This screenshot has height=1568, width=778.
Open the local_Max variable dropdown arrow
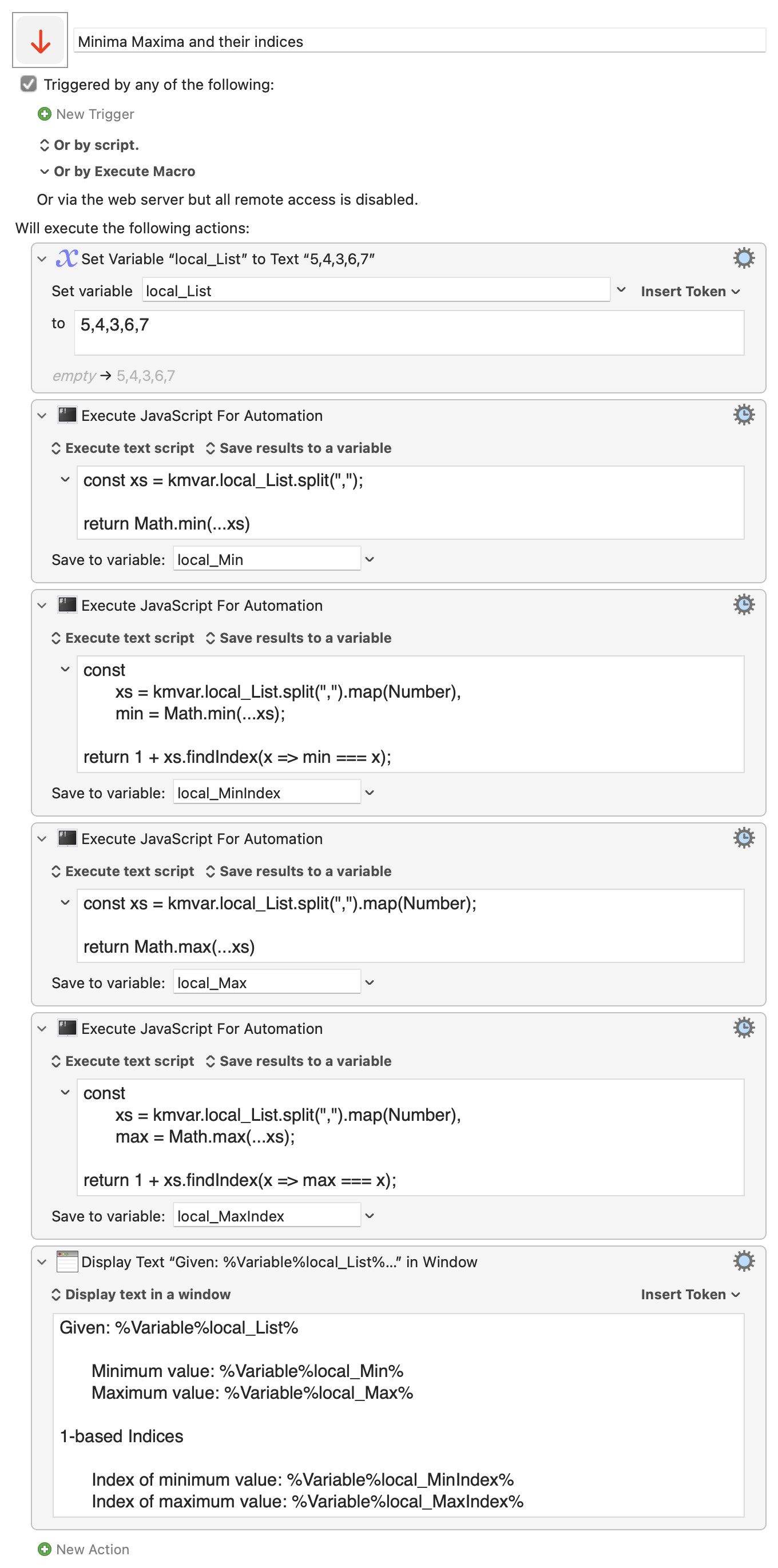coord(369,982)
